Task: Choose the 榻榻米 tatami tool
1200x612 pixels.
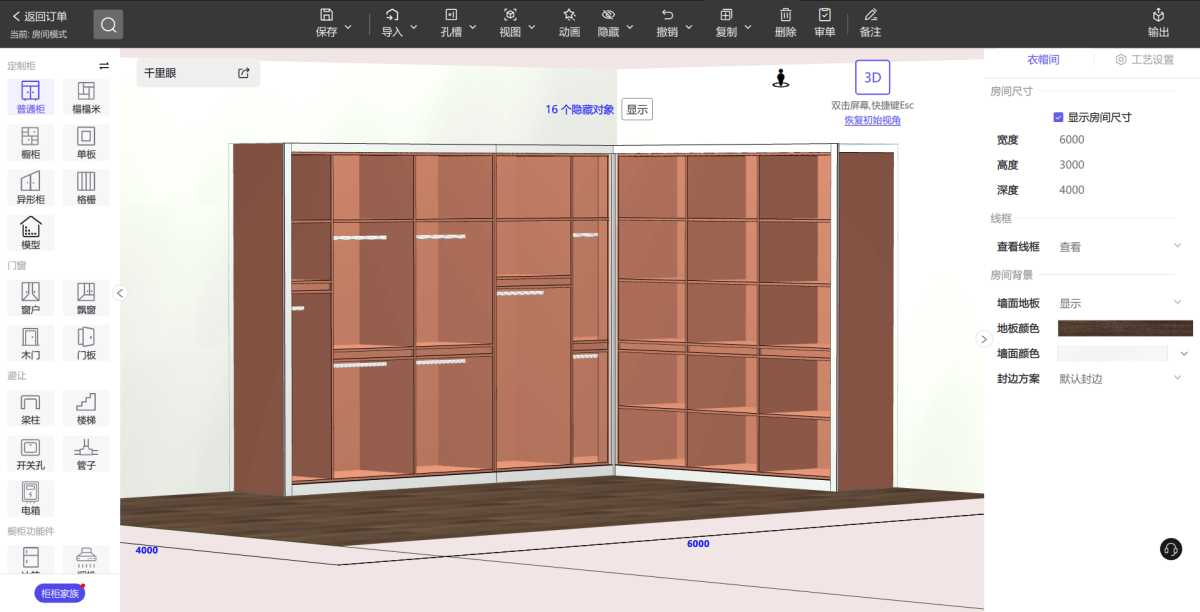Action: [86, 97]
